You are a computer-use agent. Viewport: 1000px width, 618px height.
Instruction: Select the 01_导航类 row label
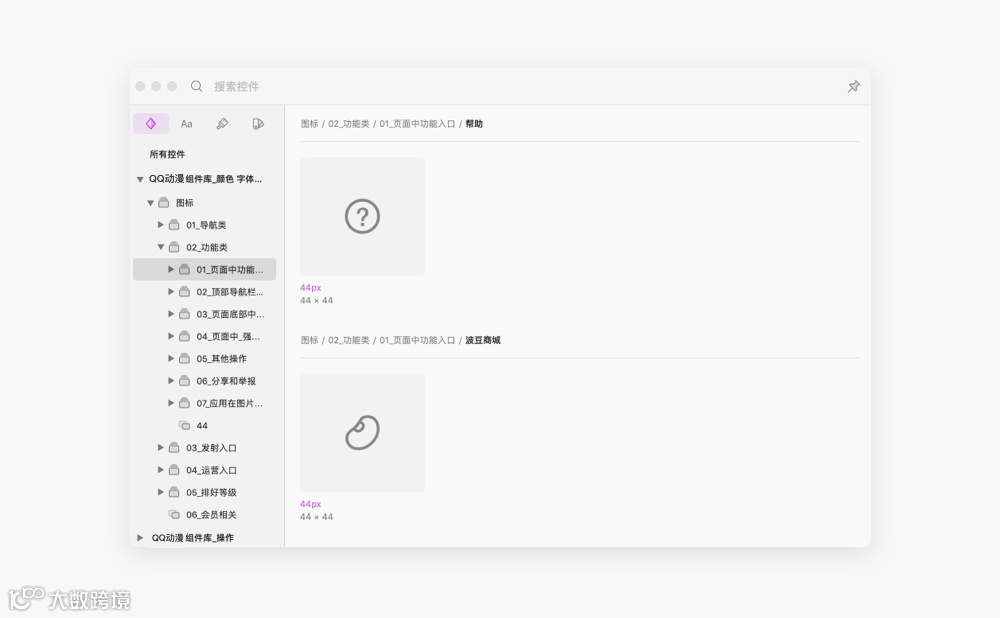point(206,225)
